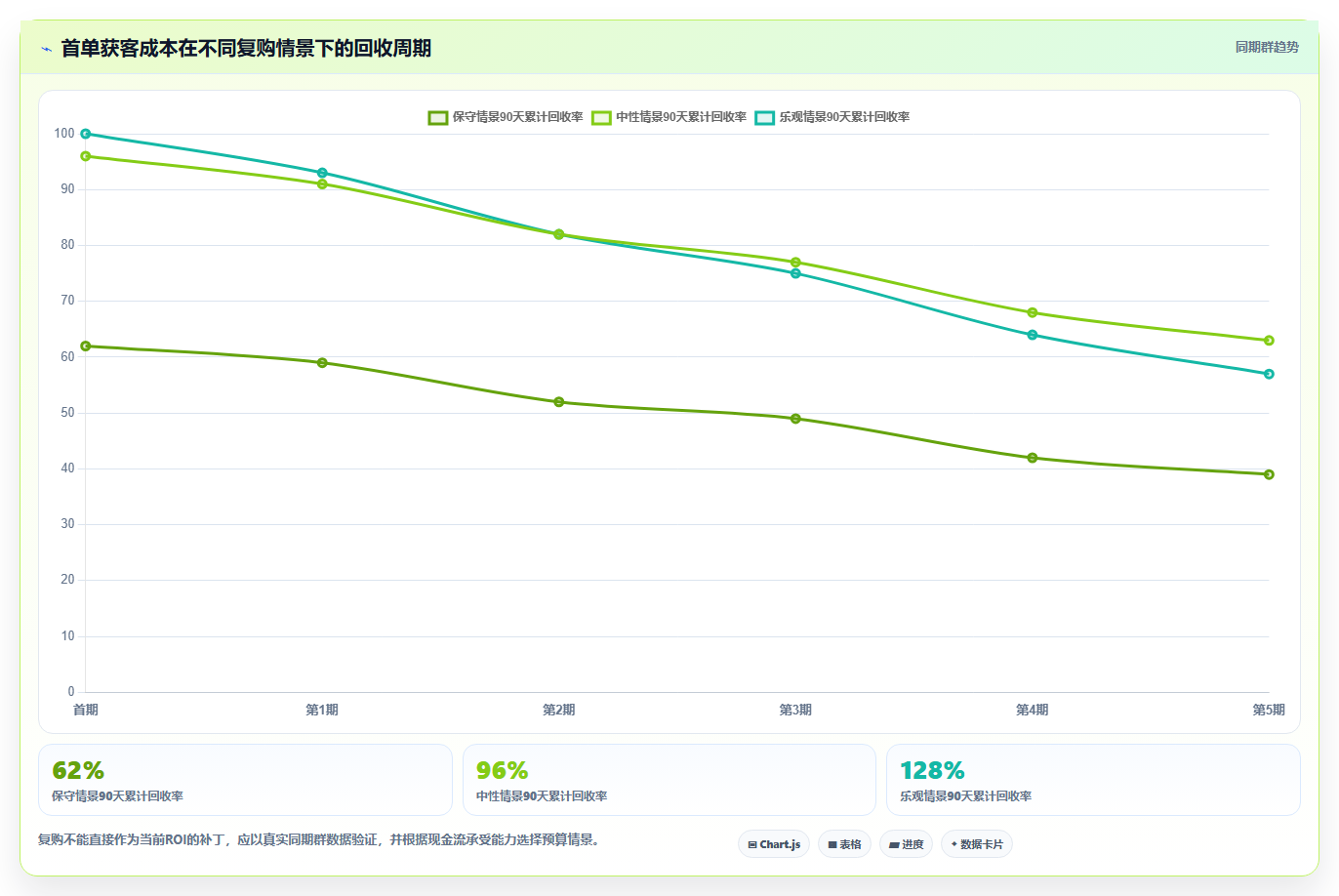1339x896 pixels.
Task: Click conservative line point at 第4期
Action: click(1033, 458)
